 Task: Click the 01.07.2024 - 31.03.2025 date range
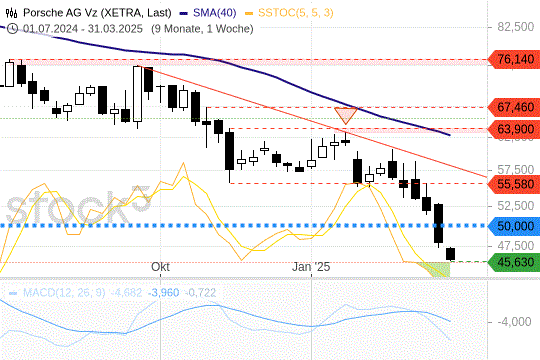pyautogui.click(x=83, y=29)
